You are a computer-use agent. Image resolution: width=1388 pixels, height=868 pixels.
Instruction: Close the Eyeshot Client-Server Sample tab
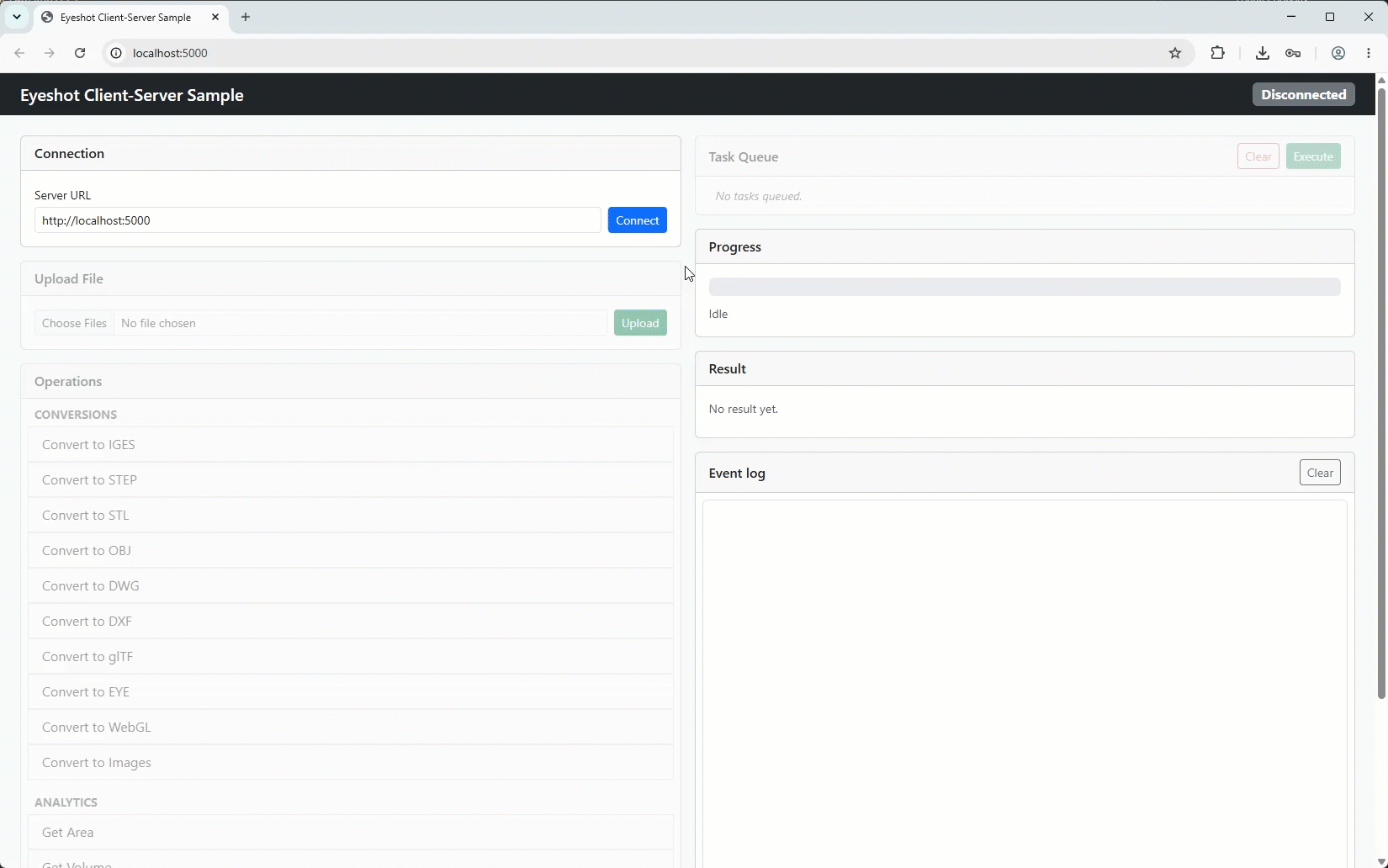pos(215,17)
